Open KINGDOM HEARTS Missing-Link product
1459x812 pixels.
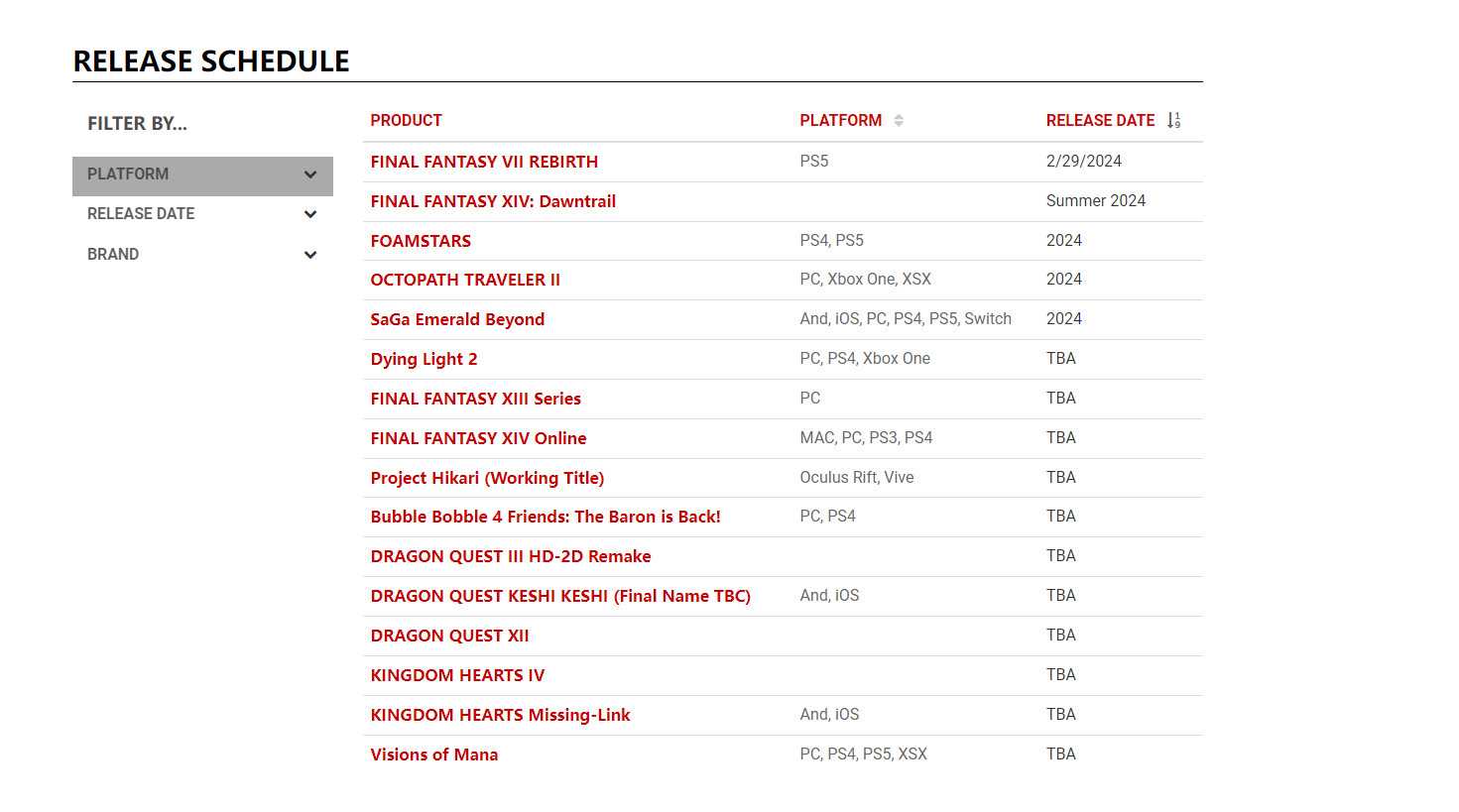pos(500,715)
